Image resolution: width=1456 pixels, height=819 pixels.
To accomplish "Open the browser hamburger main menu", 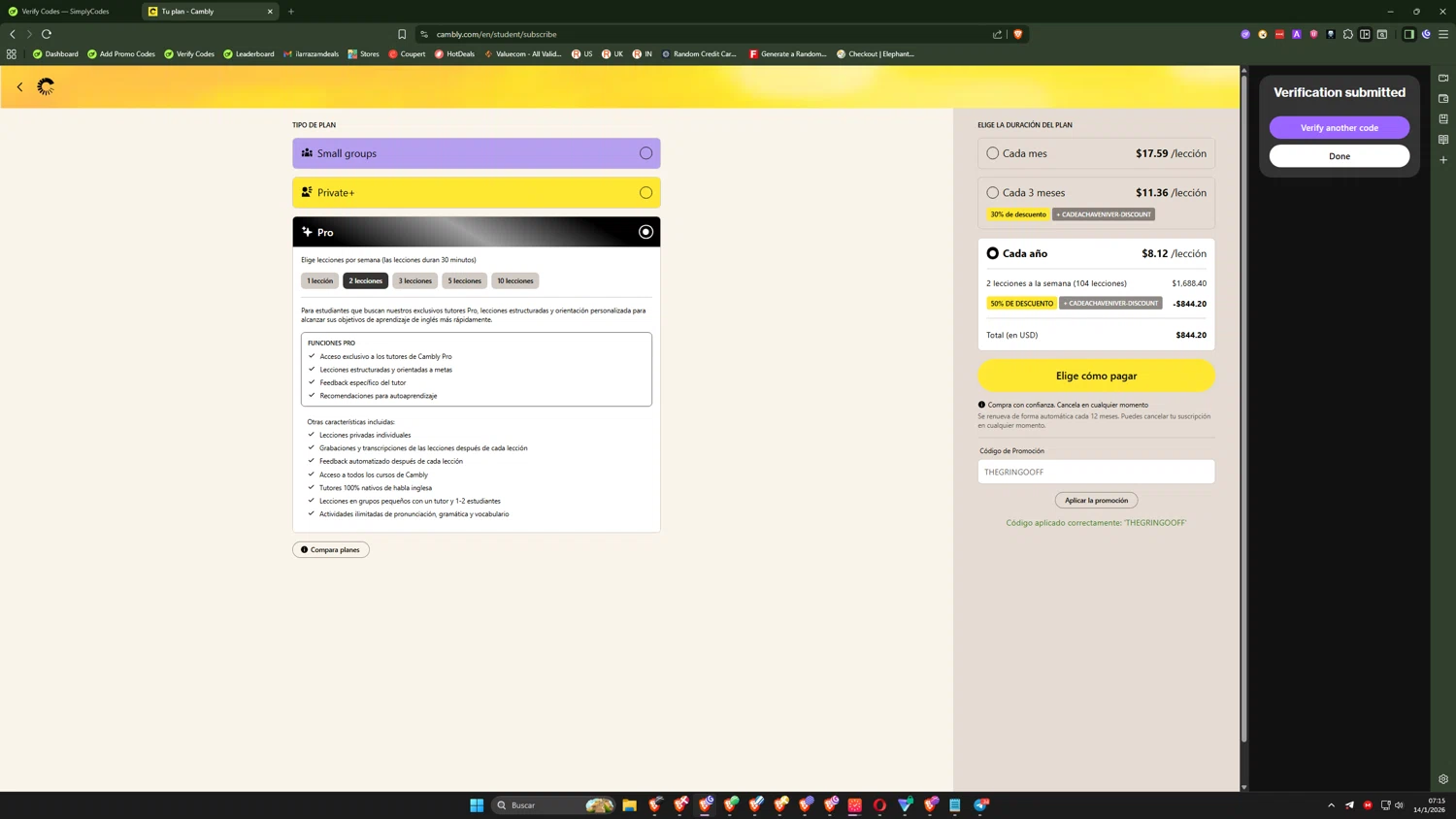I will coord(1443,34).
